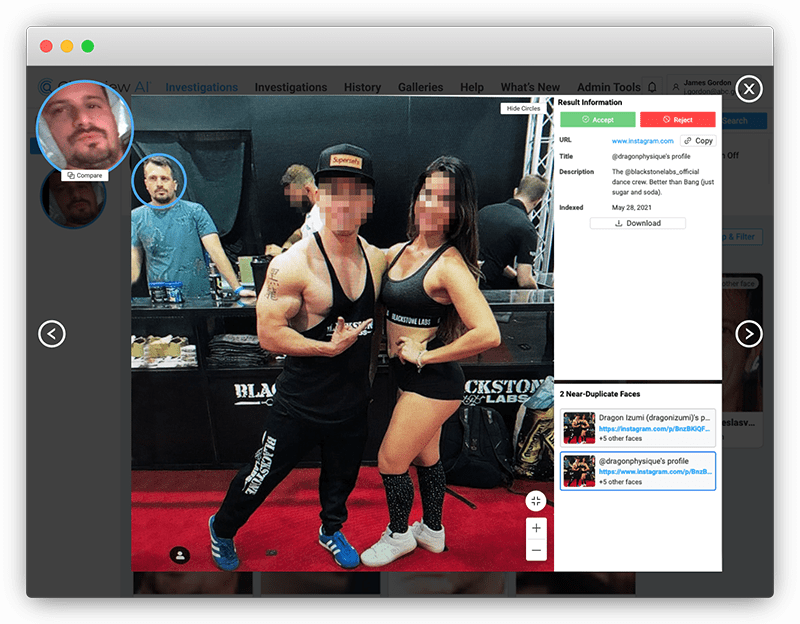Go to the previous result with the left arrow
Screen dimensions: 800x624
(52, 334)
